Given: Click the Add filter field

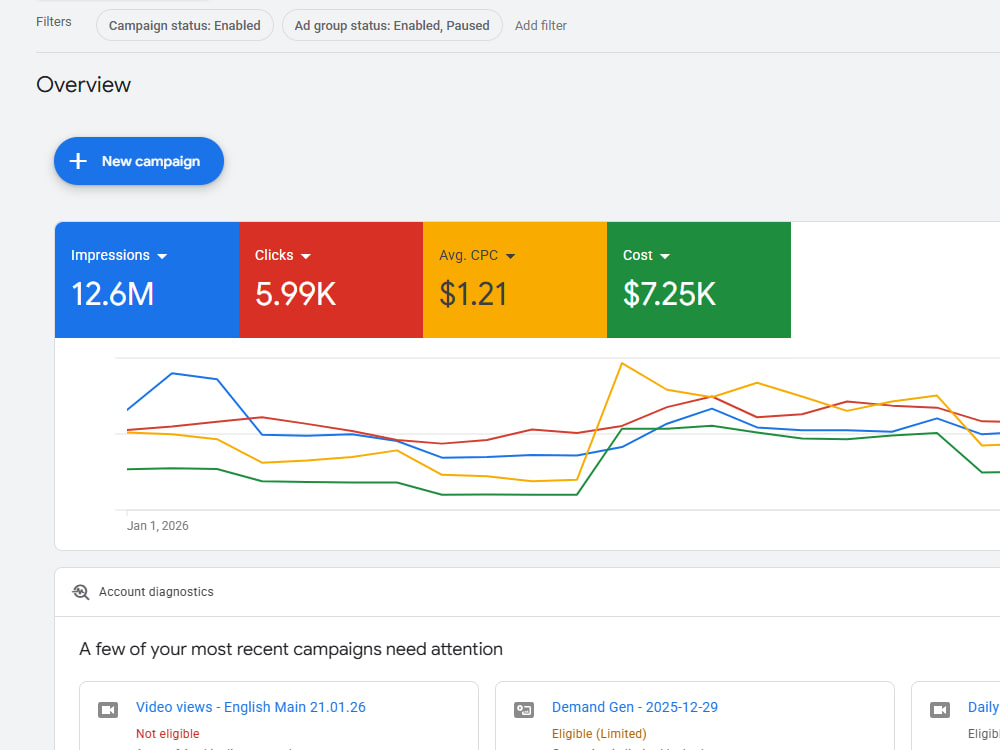Looking at the screenshot, I should (x=541, y=26).
